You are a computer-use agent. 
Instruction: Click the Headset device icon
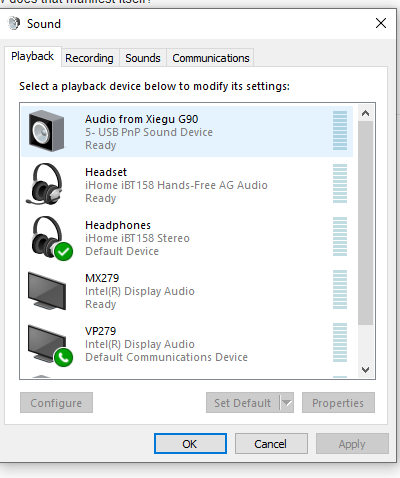coord(45,184)
